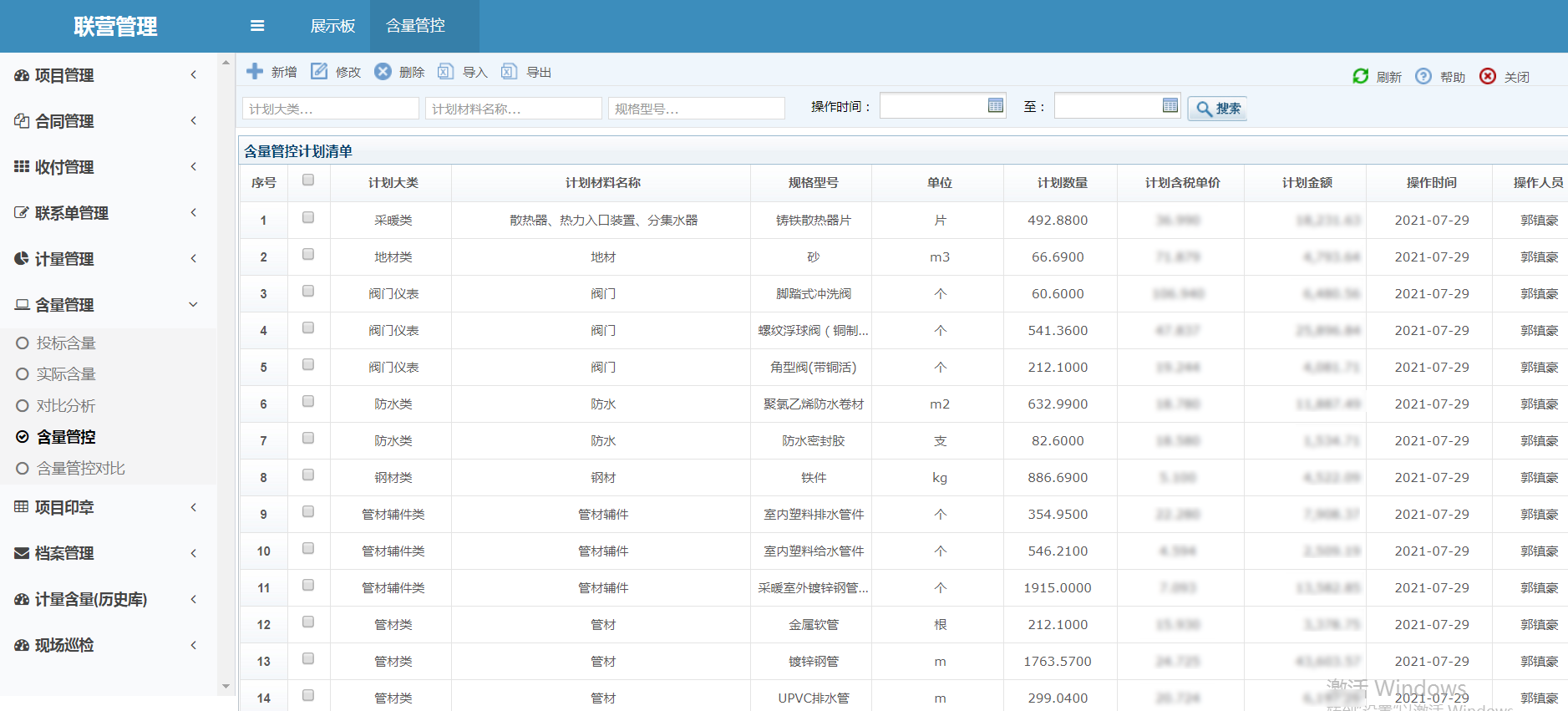Tick the select-all header checkbox

click(308, 180)
